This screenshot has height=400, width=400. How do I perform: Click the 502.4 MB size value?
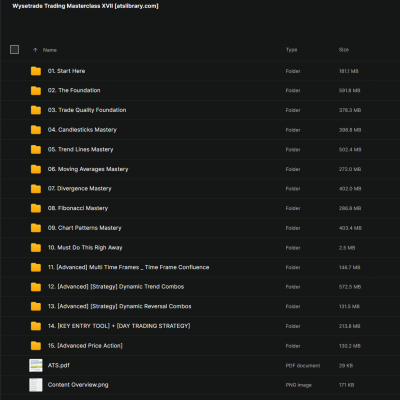(x=350, y=150)
